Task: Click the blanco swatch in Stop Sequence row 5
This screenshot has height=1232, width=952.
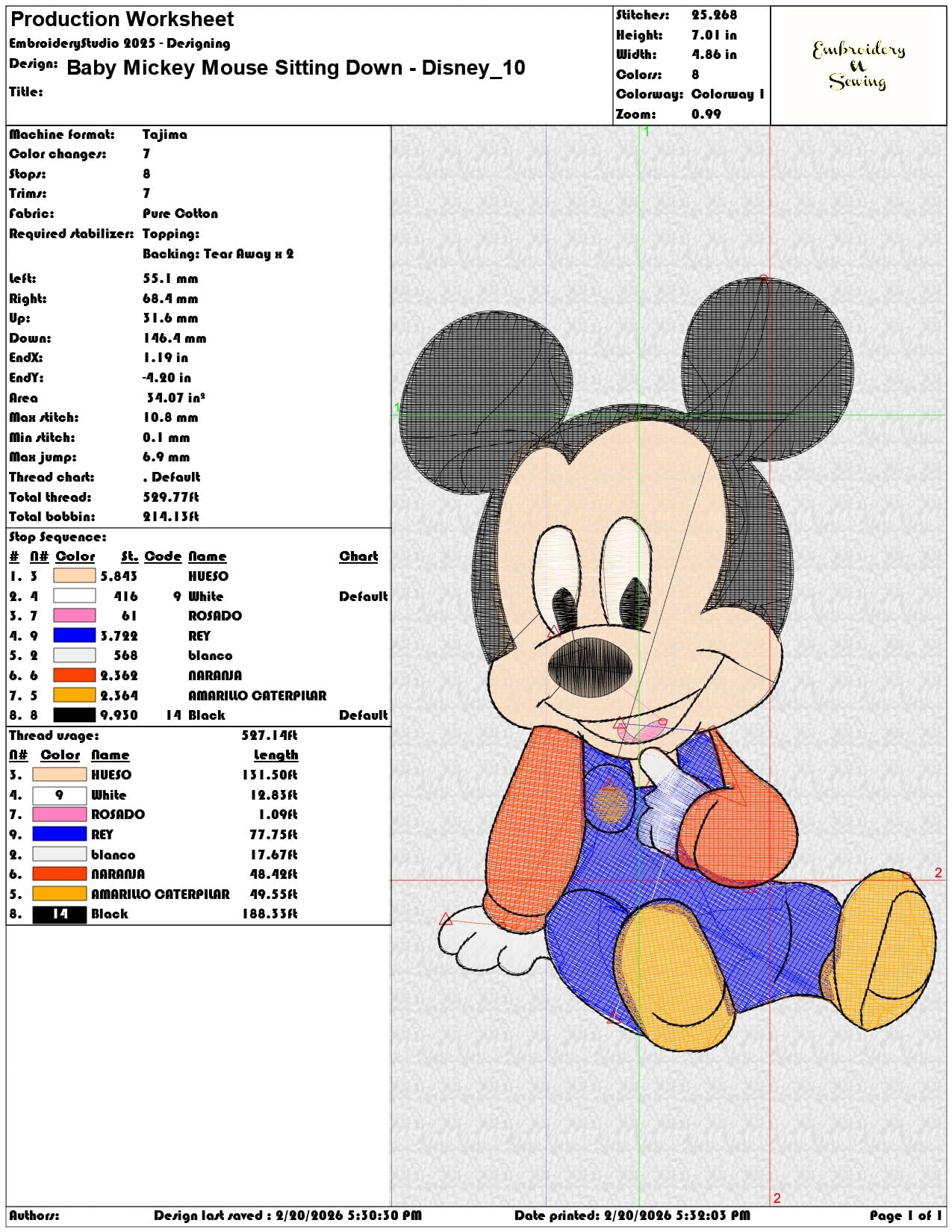Action: (x=75, y=655)
